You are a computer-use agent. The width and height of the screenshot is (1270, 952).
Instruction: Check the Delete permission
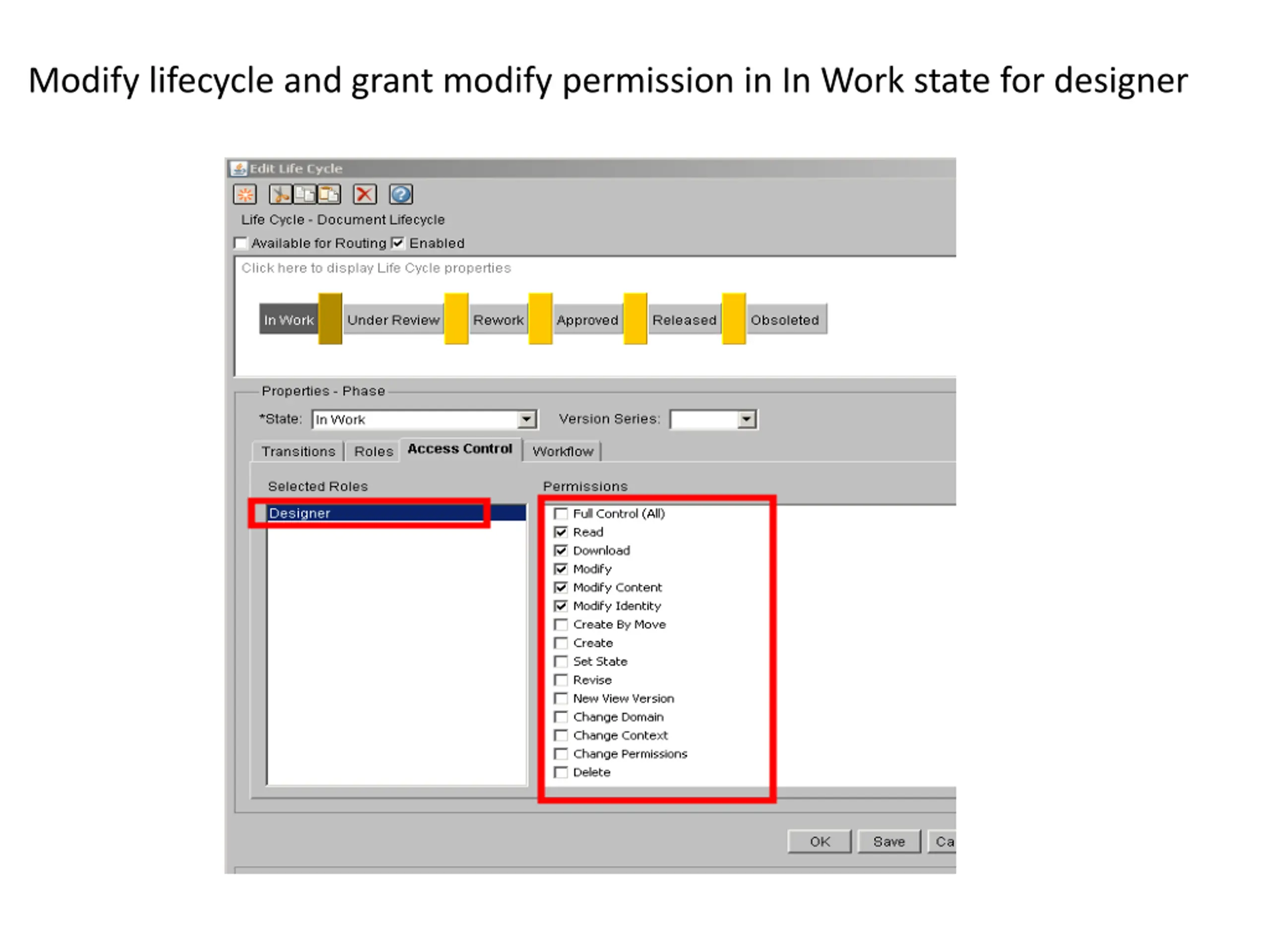coord(561,773)
